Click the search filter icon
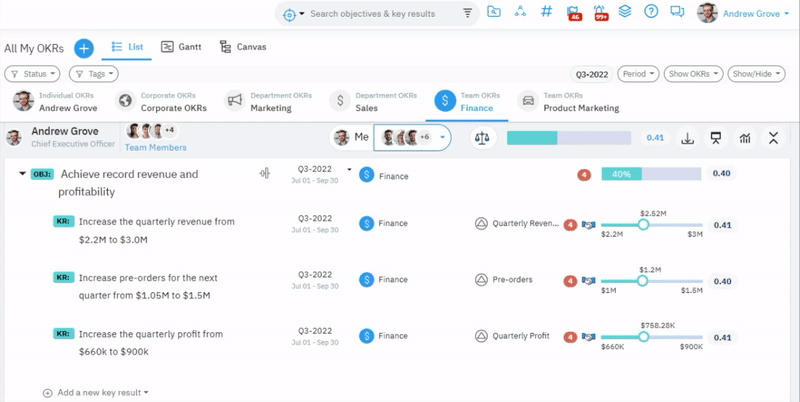The height and width of the screenshot is (402, 800). (468, 14)
